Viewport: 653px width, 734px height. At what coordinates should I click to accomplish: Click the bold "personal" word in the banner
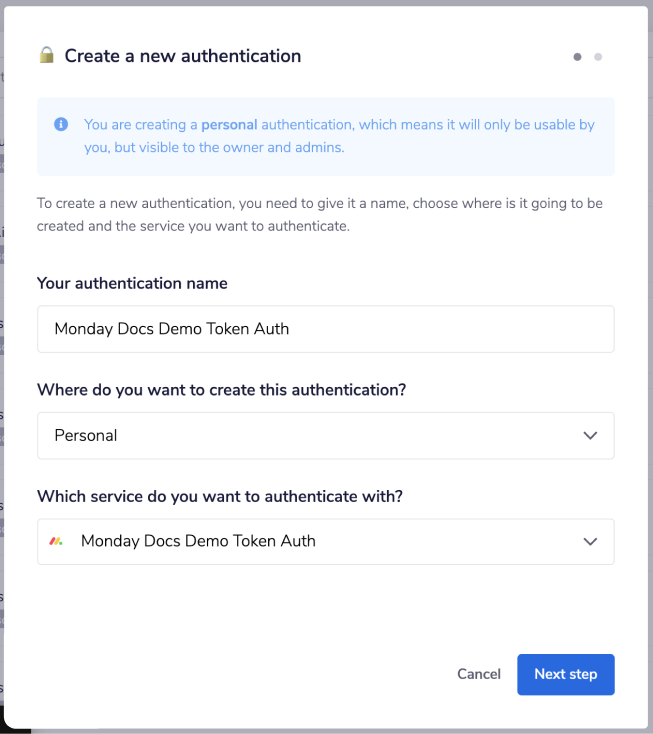(229, 125)
